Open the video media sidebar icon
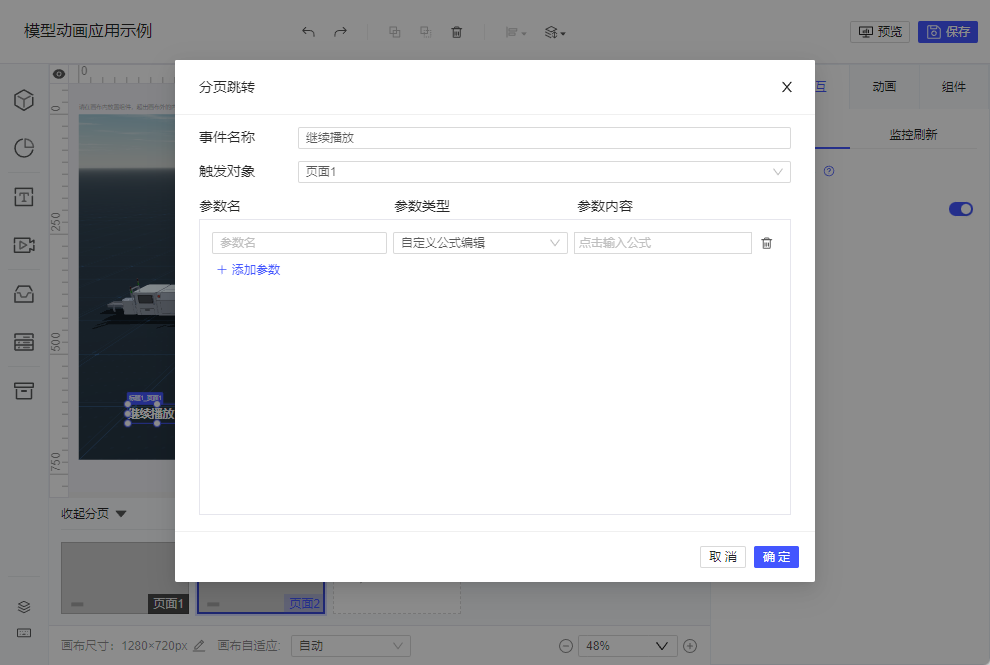The image size is (990, 665). 24,245
